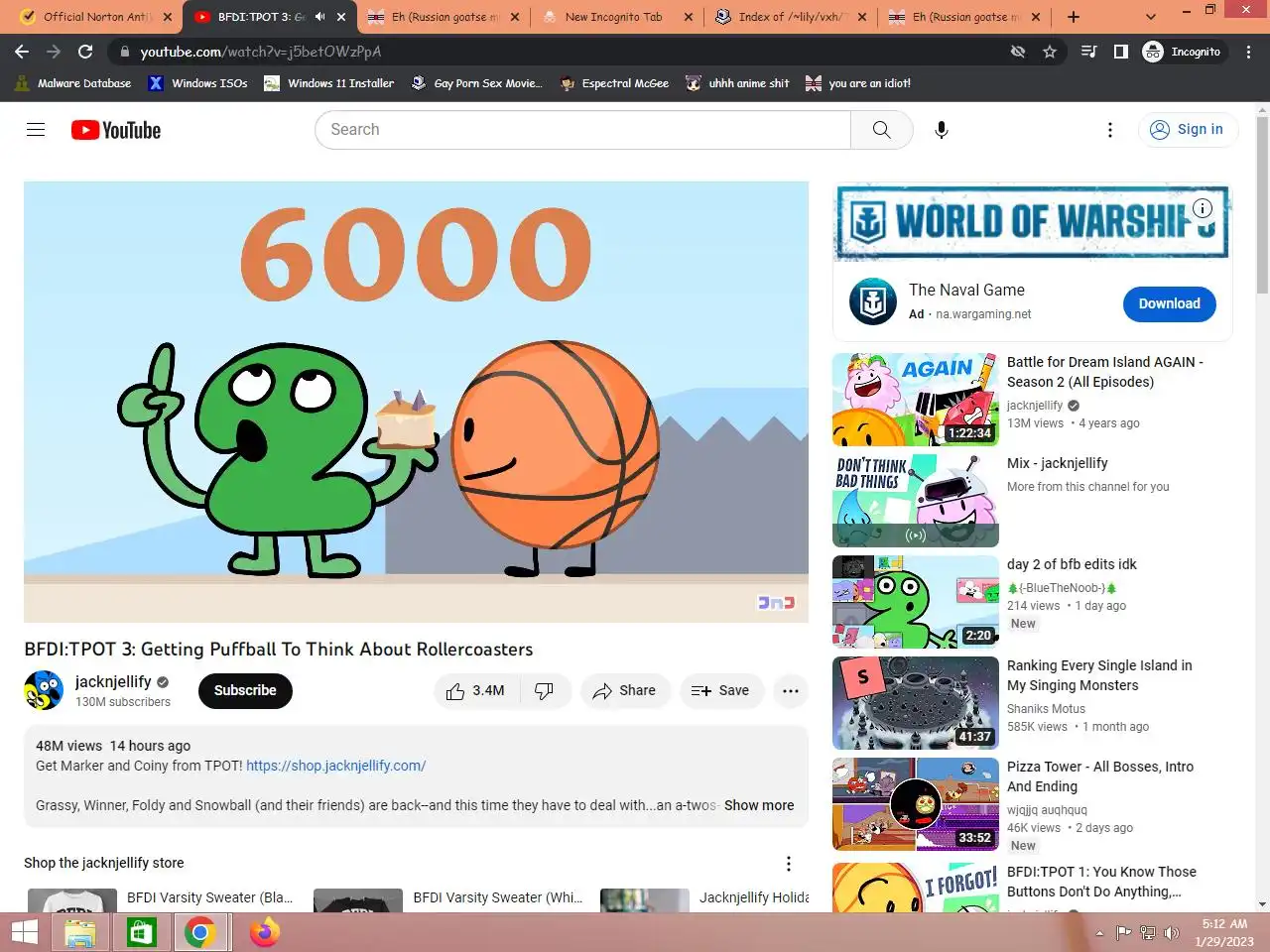Open more actions ellipsis under video

[x=791, y=691]
